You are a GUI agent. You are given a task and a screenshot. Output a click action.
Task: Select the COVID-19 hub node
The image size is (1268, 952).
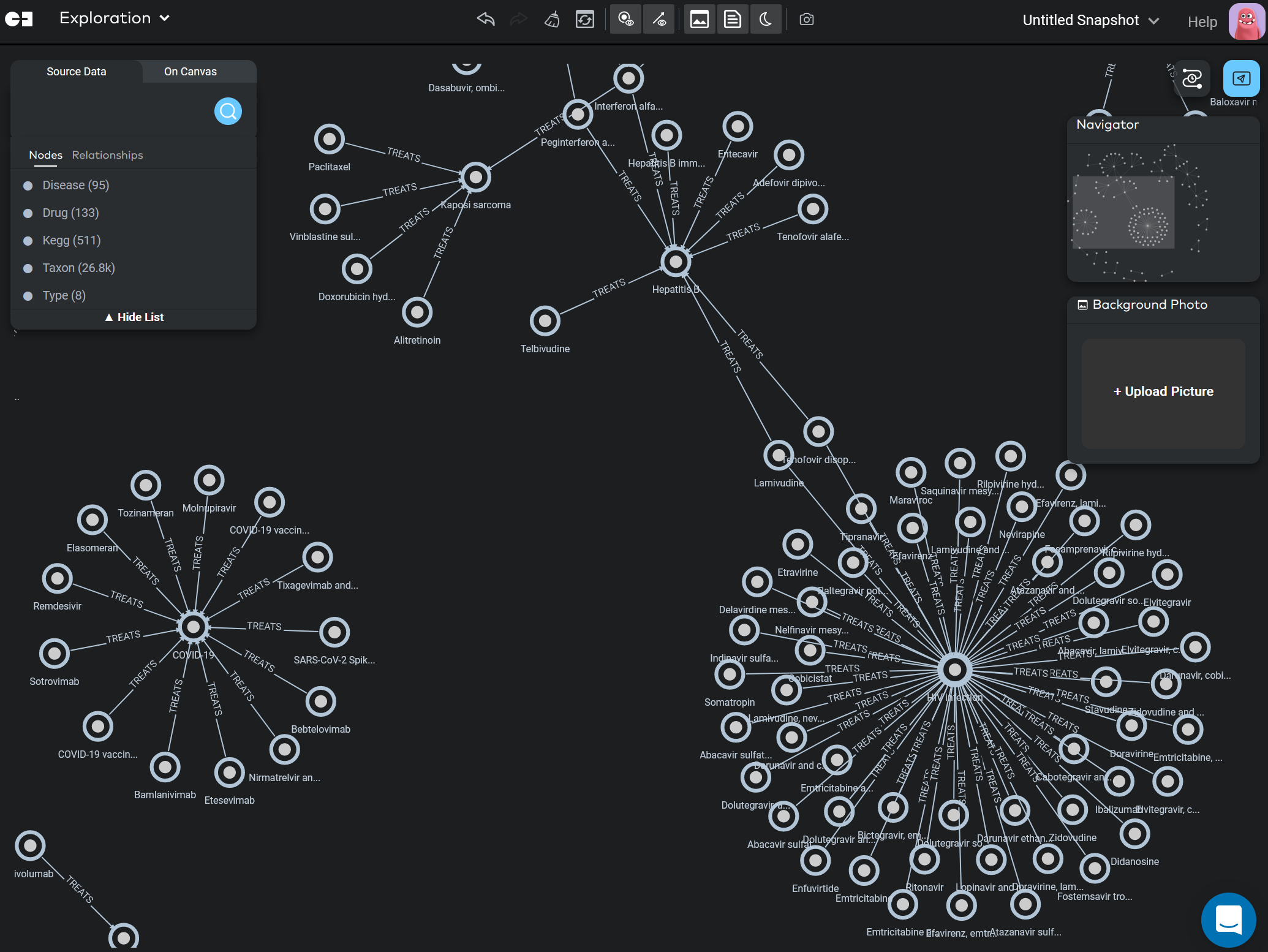point(194,627)
